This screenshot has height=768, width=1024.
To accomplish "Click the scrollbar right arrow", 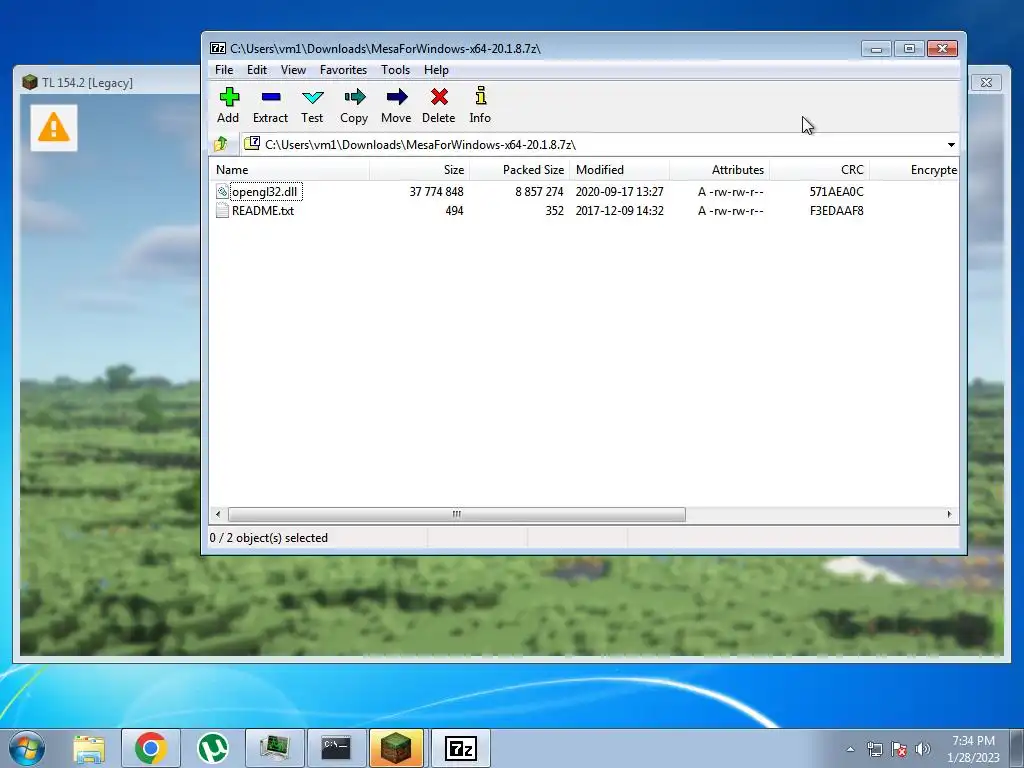I will tap(949, 514).
